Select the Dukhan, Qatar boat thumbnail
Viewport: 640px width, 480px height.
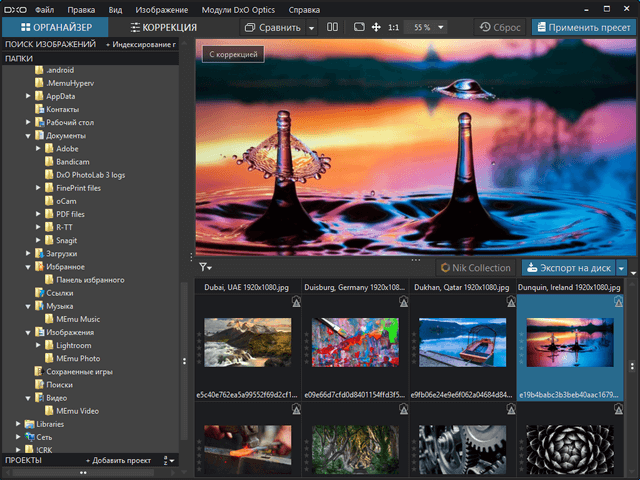461,342
